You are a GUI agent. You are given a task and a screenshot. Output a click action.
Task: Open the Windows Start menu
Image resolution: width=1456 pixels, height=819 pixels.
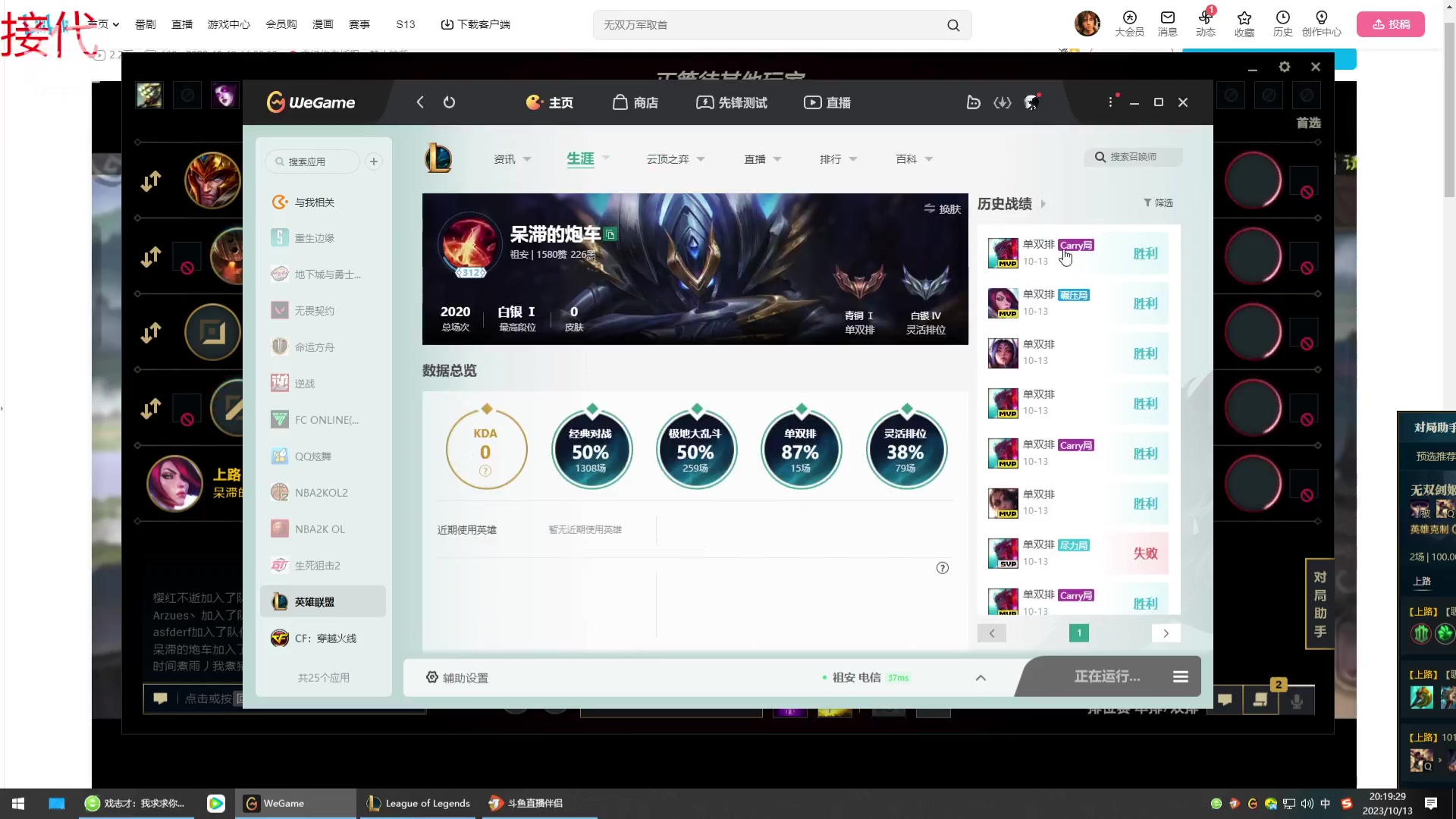18,803
